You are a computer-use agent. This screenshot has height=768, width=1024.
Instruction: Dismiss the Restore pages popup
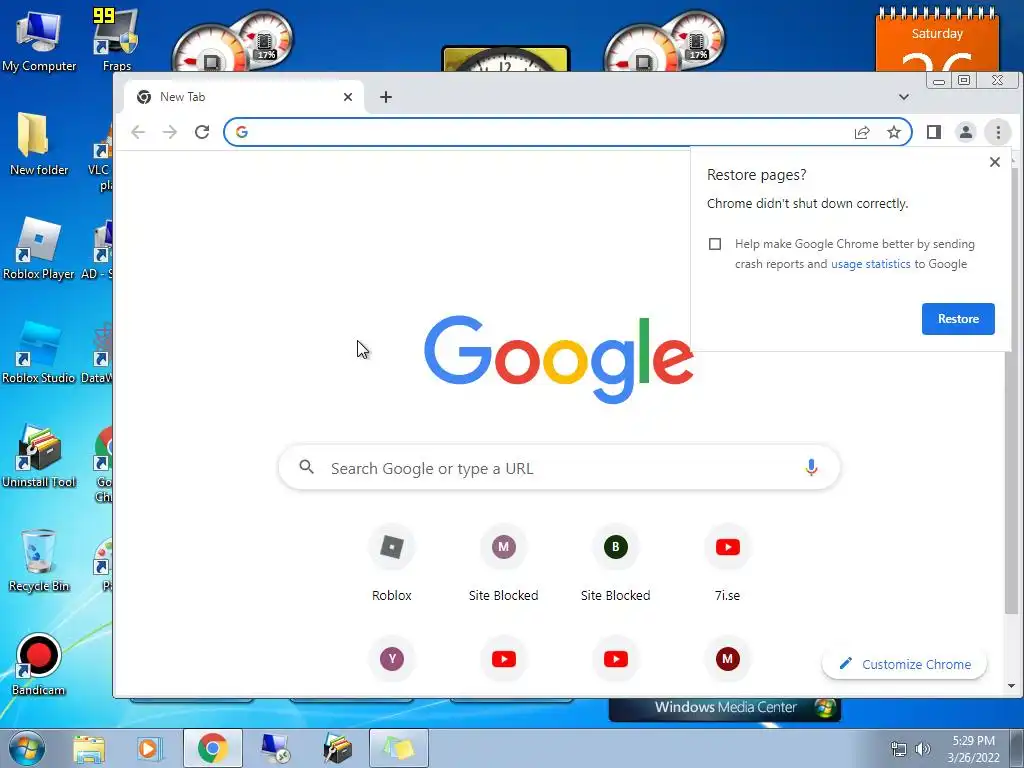click(995, 162)
